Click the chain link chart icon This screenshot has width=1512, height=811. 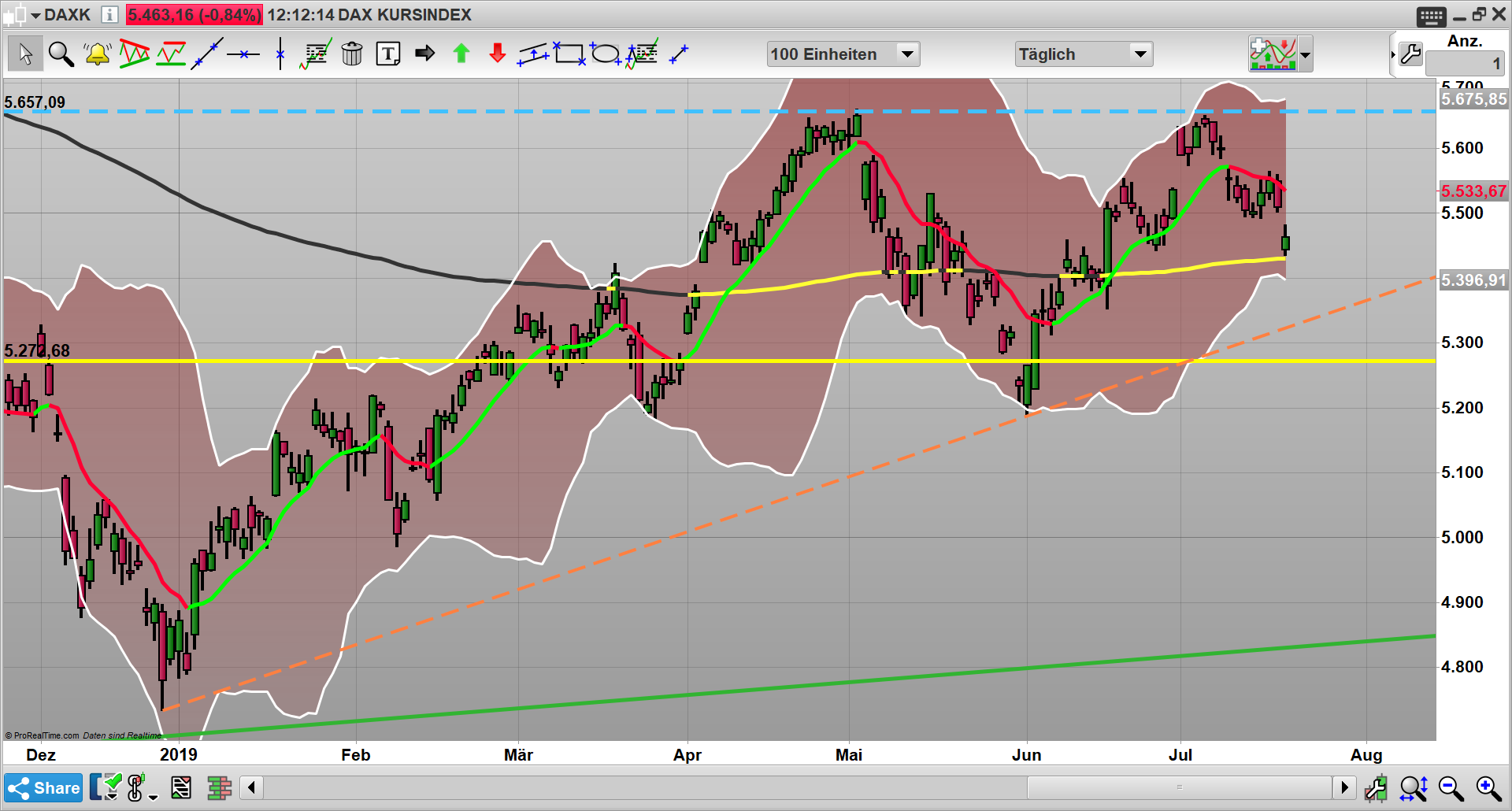(135, 787)
